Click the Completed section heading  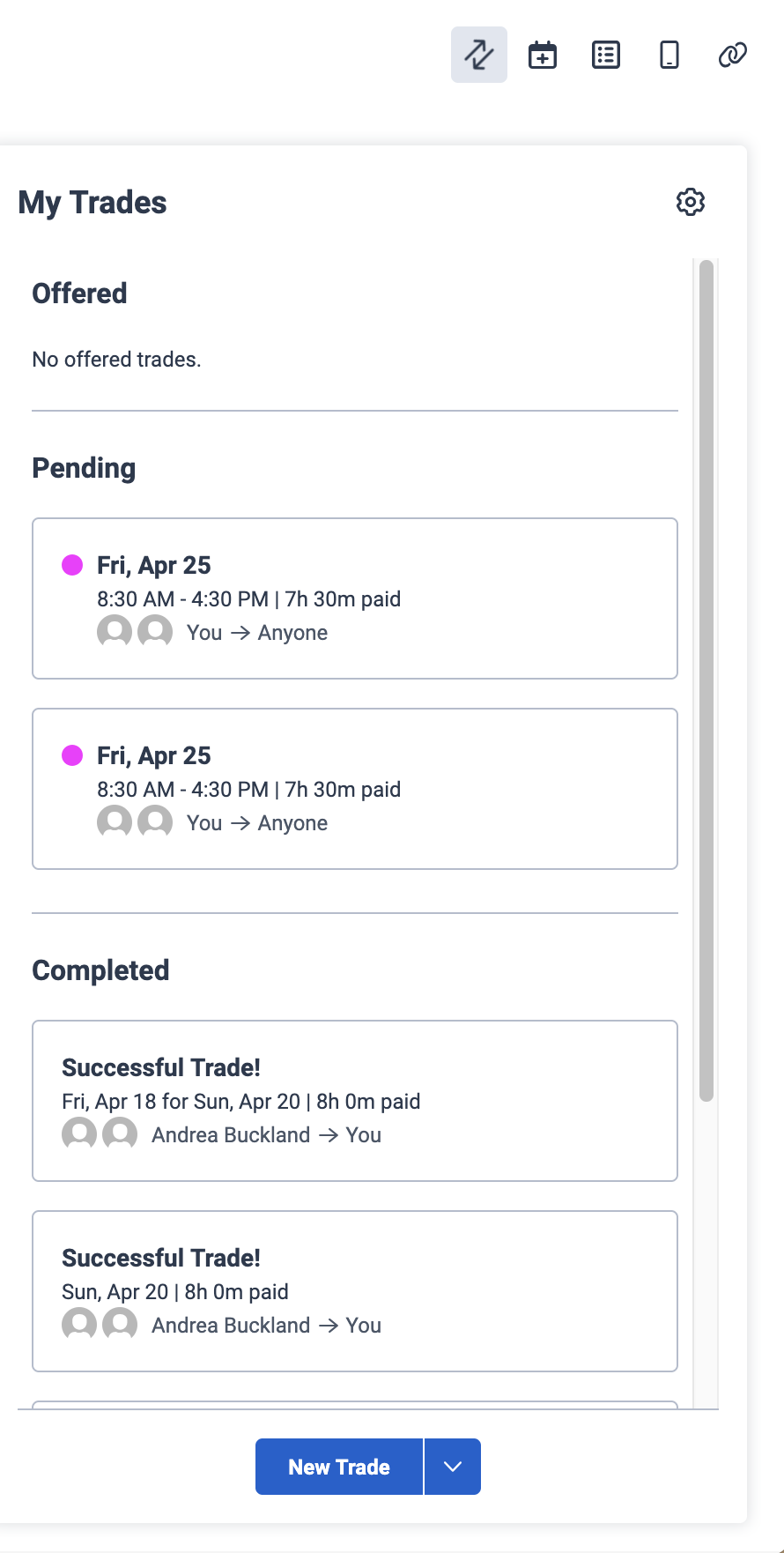100,970
